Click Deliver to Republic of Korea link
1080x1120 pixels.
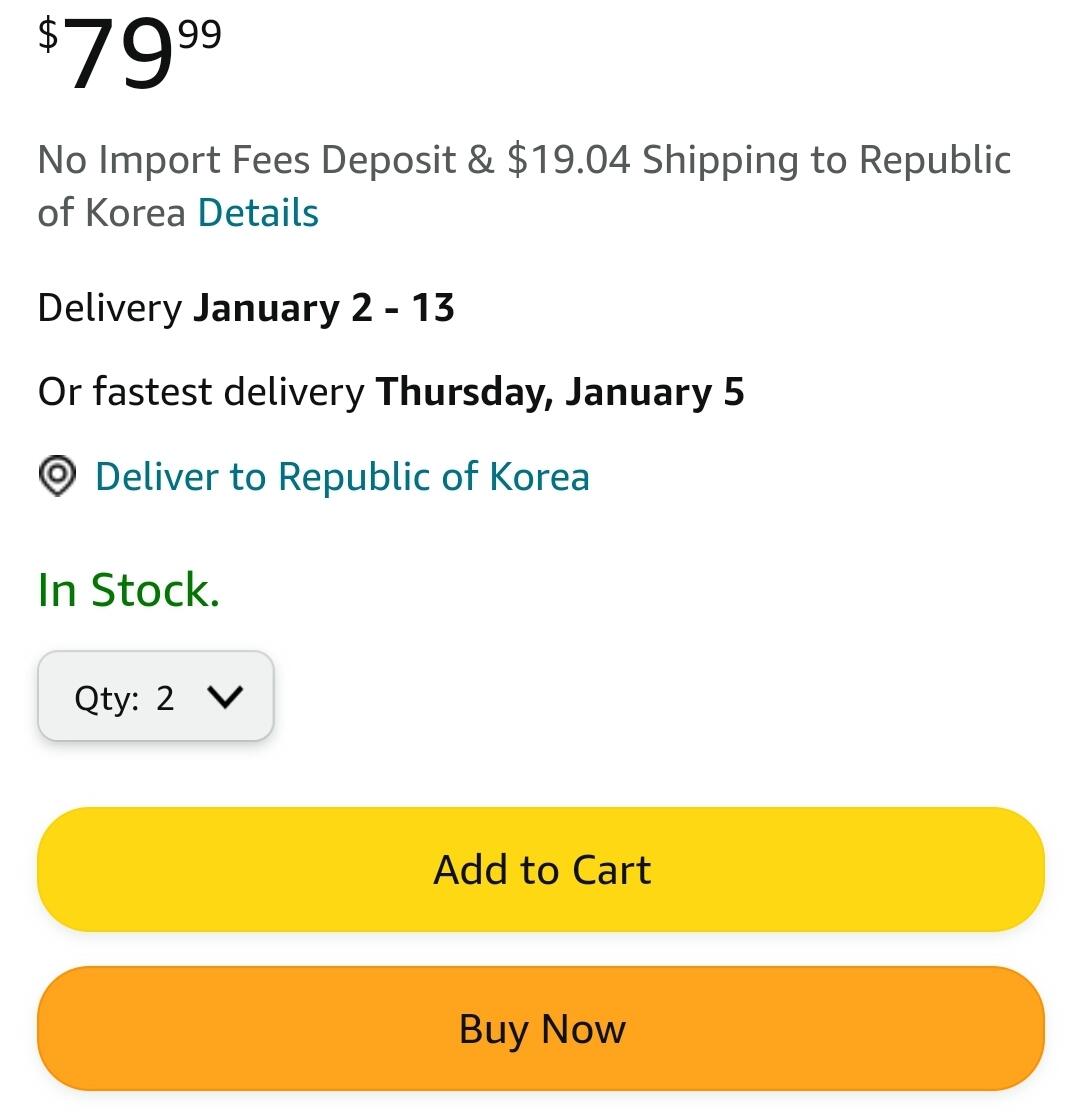point(342,477)
